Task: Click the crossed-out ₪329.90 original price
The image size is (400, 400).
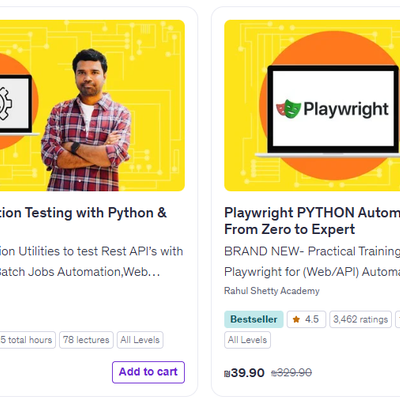Action: click(x=291, y=373)
